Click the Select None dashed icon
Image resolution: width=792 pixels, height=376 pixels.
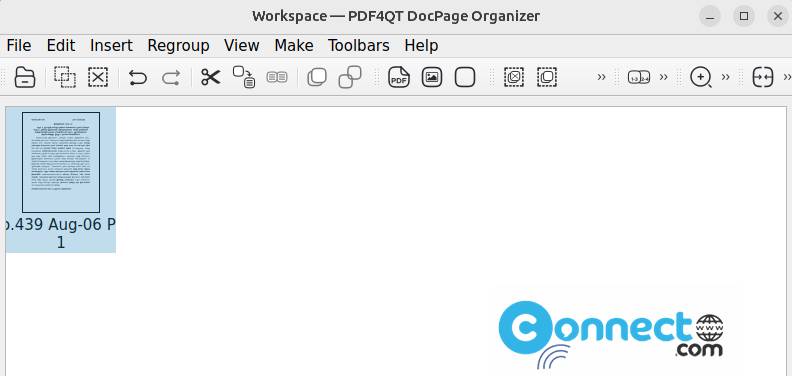point(514,77)
